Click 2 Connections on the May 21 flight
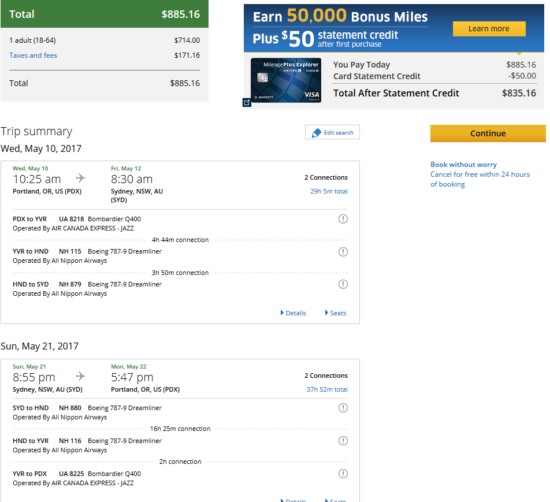This screenshot has width=550, height=502. pos(326,376)
